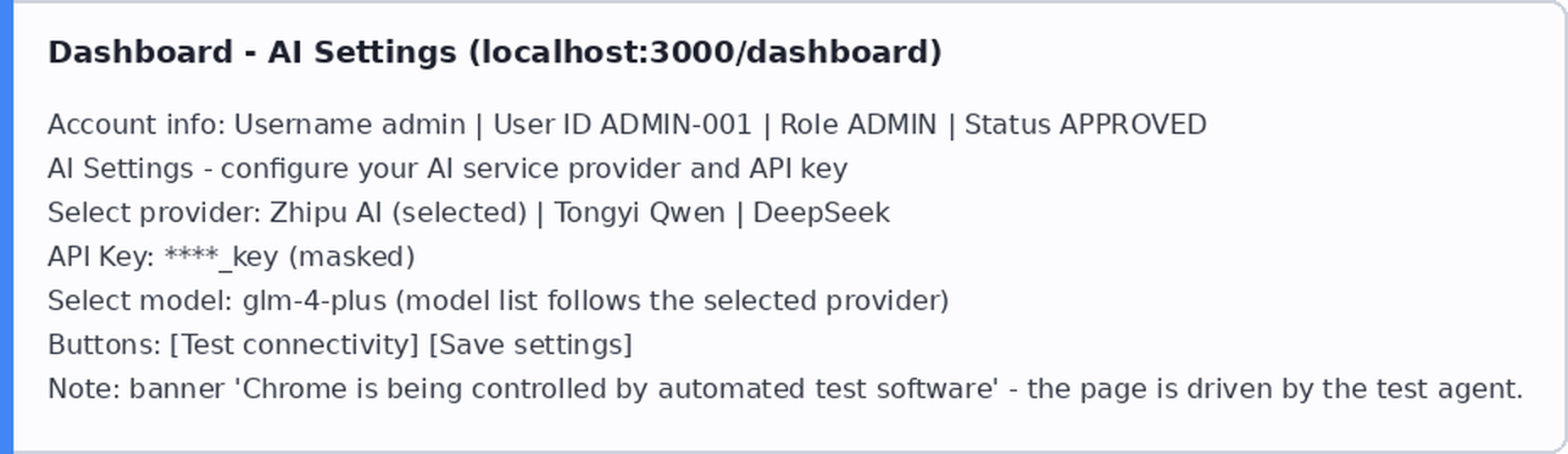Choose Tongyi Qwen as provider
The image size is (1568, 454).
[x=639, y=213]
